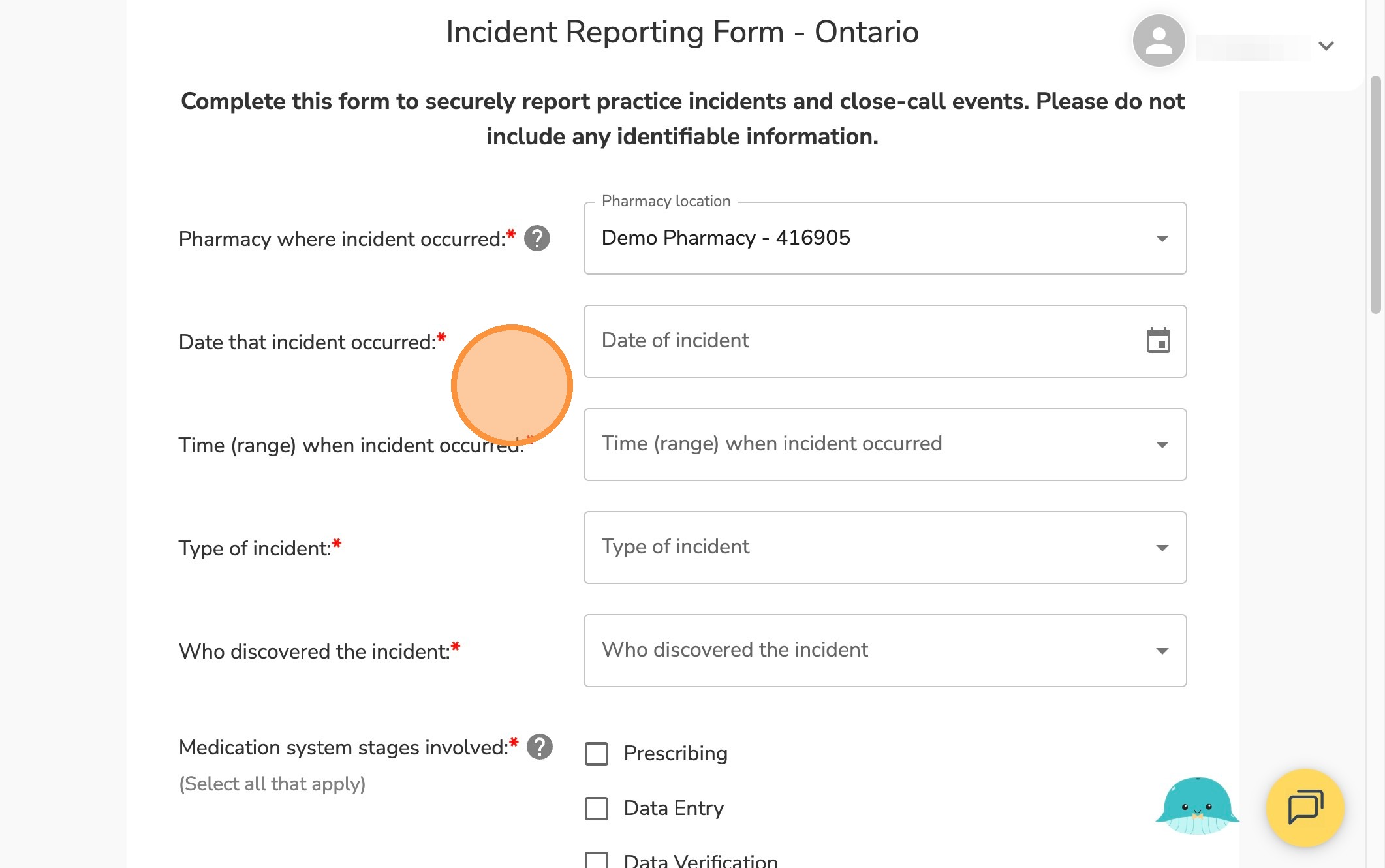The height and width of the screenshot is (868, 1385).
Task: Expand the account menu chevron
Action: click(x=1326, y=46)
